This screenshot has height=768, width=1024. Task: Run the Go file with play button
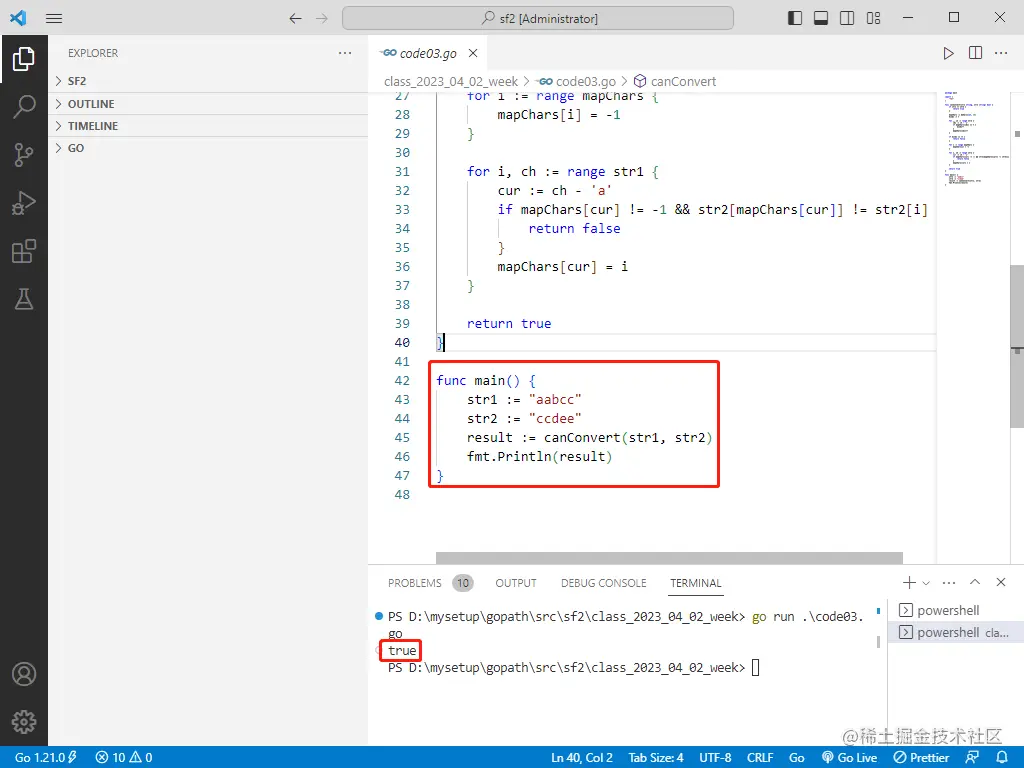948,53
